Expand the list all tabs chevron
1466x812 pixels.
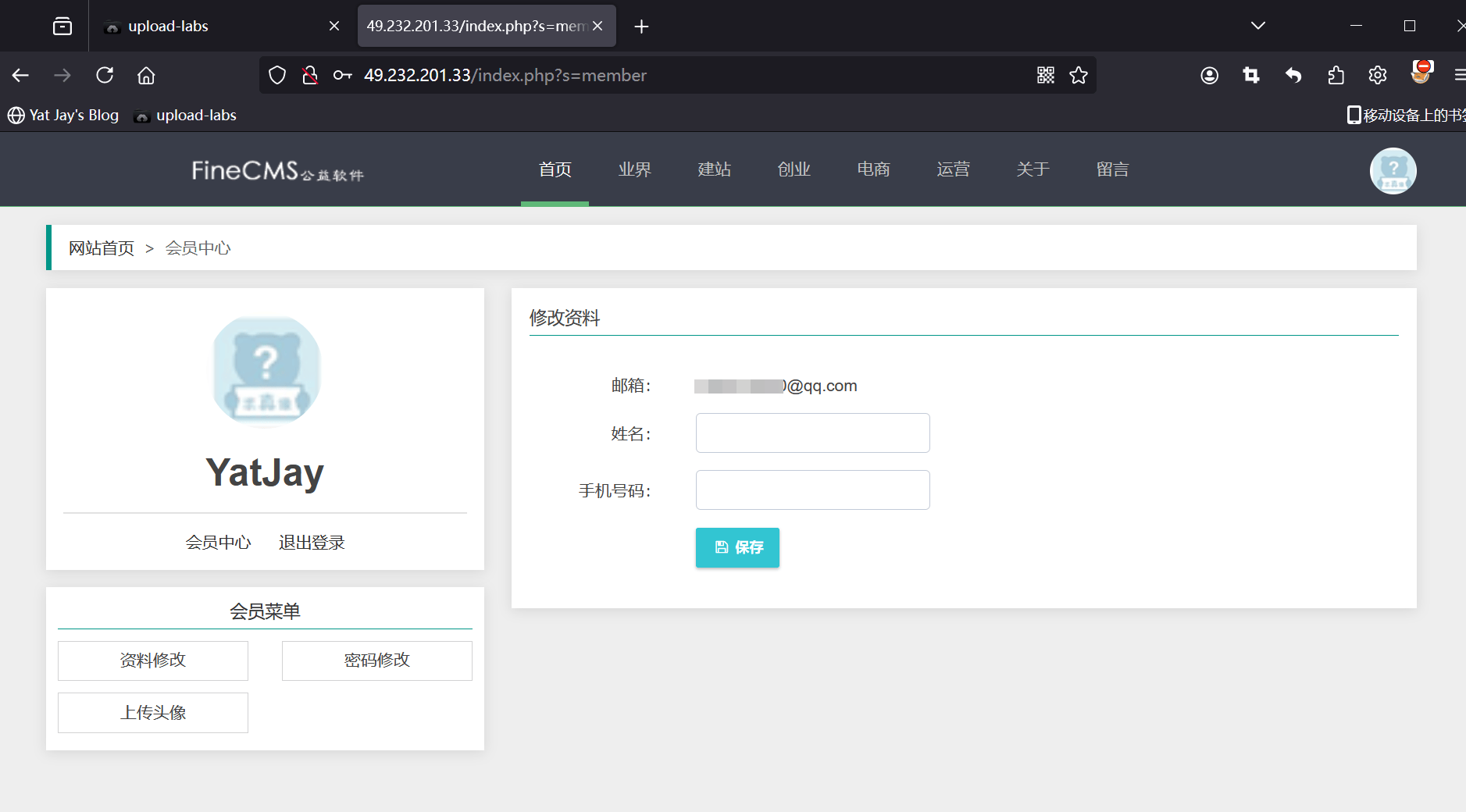click(x=1258, y=26)
